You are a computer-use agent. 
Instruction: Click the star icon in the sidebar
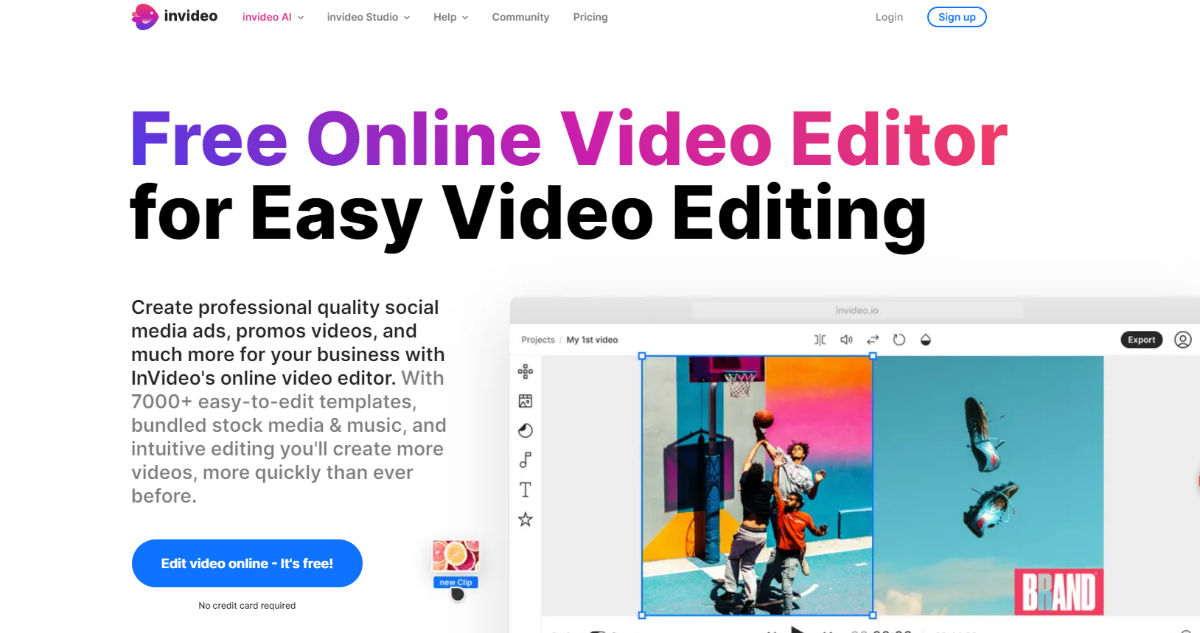[525, 519]
